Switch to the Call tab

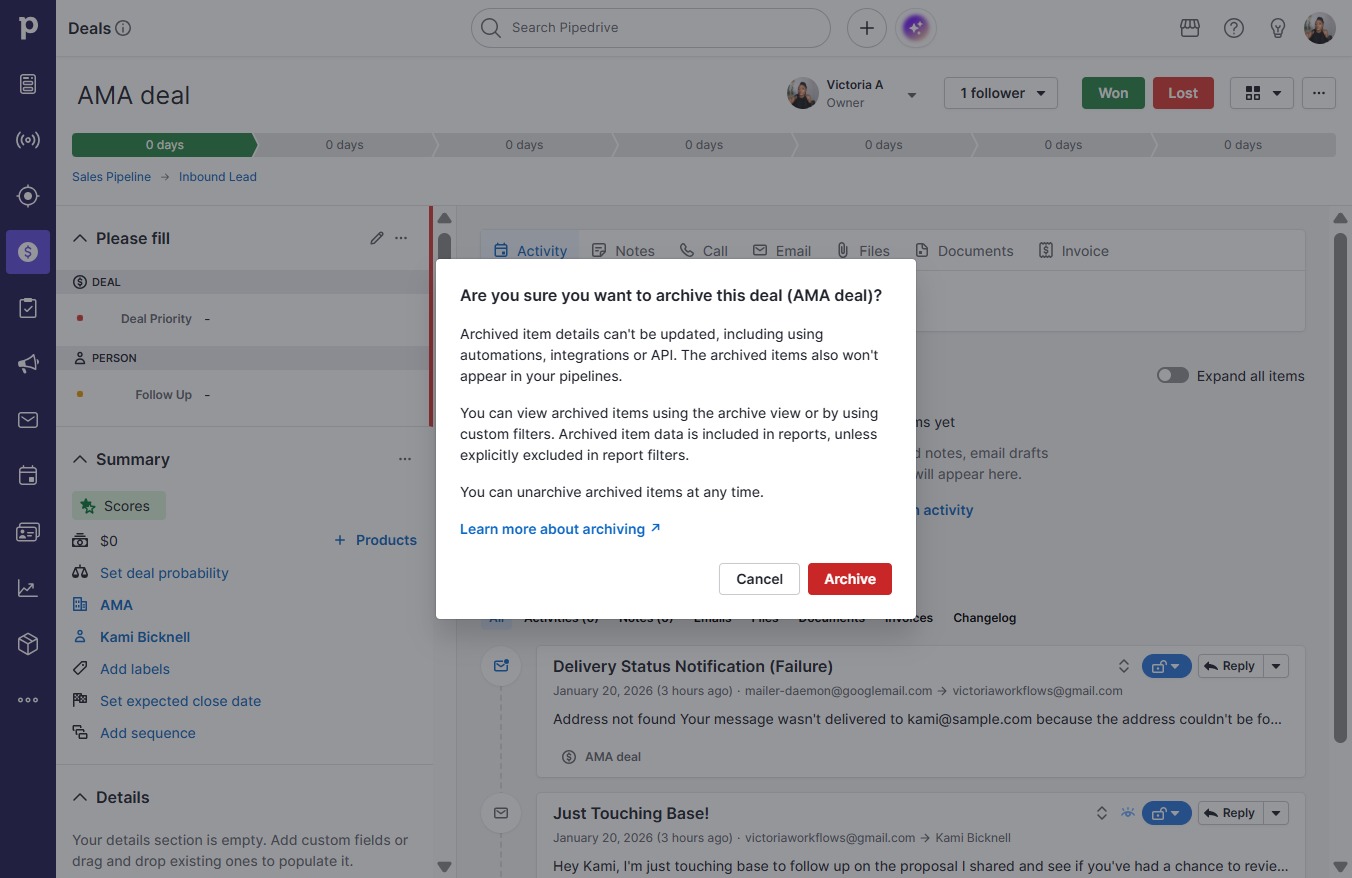pos(704,251)
